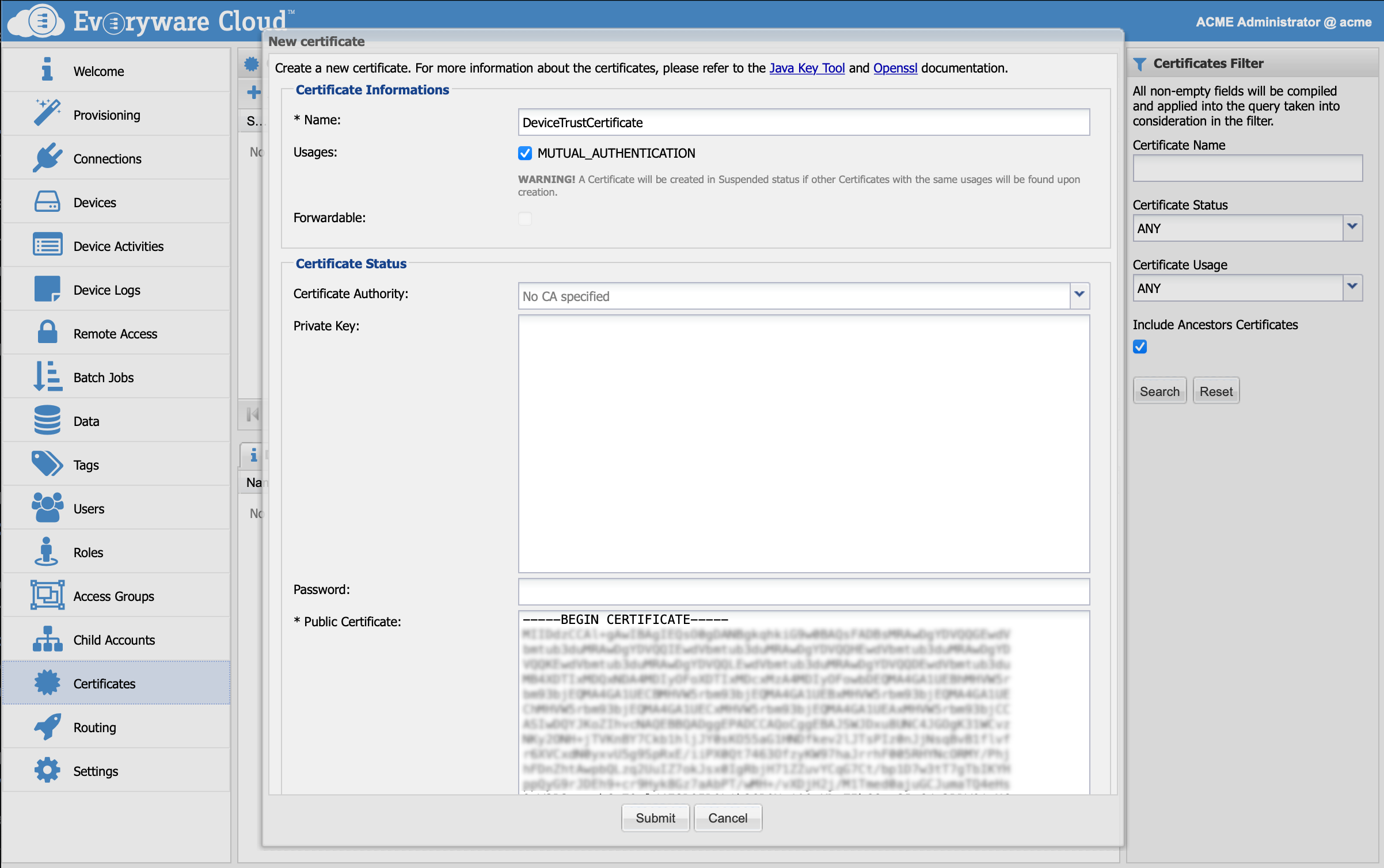The width and height of the screenshot is (1384, 868).
Task: Click the Child Accounts hierarchy icon
Action: coord(47,639)
